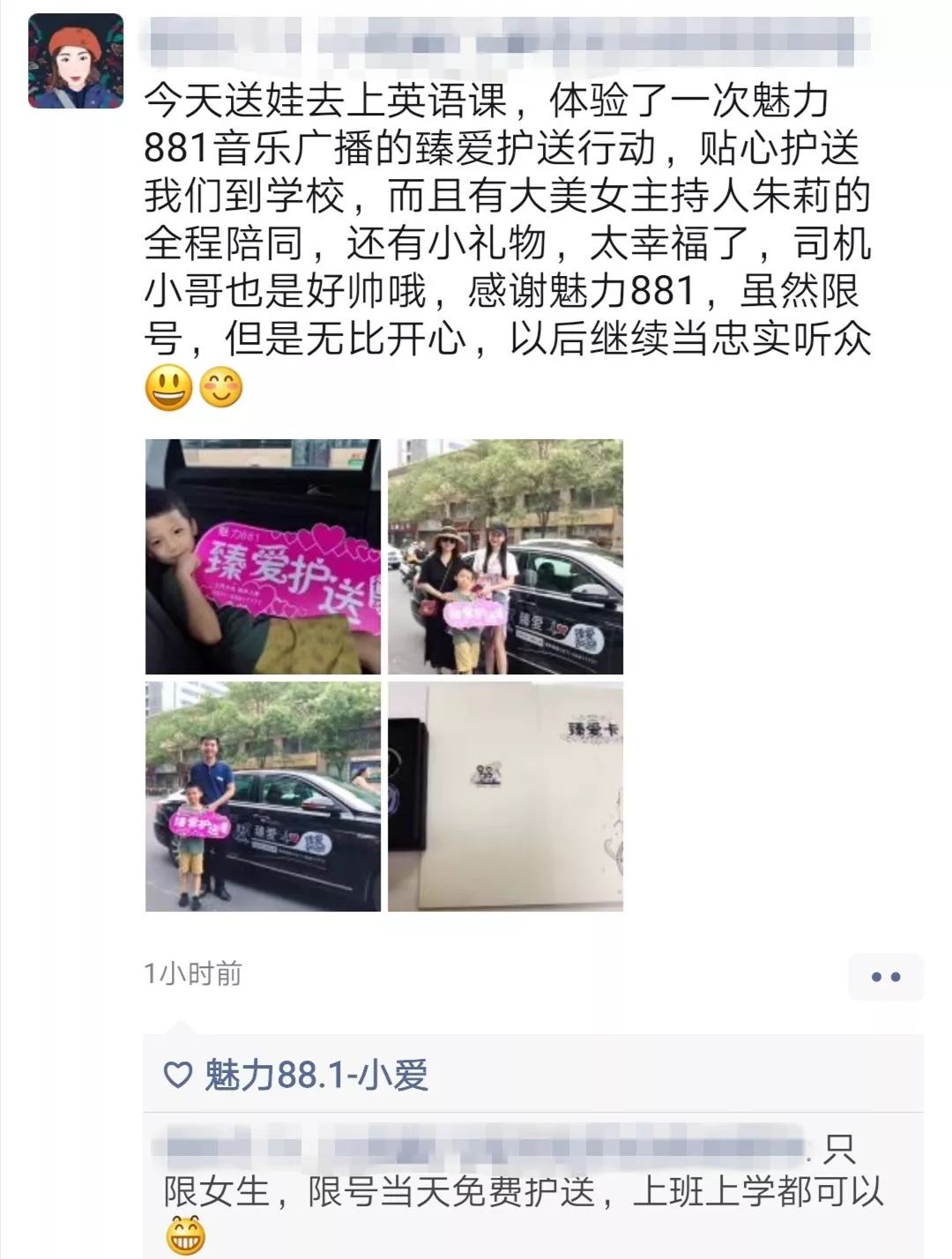Open 魅力88.1-小爱 liker profile
The height and width of the screenshot is (1259, 952).
[x=316, y=1075]
